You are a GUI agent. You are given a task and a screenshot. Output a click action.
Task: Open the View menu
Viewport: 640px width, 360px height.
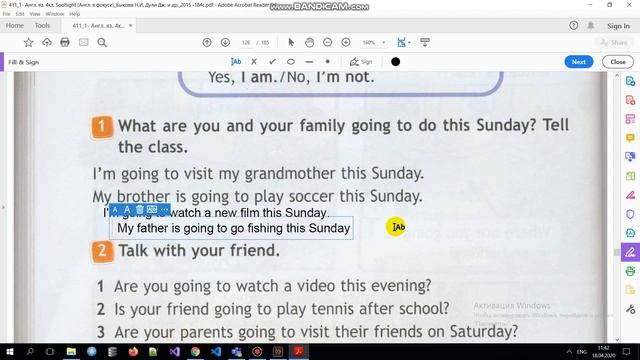click(35, 14)
